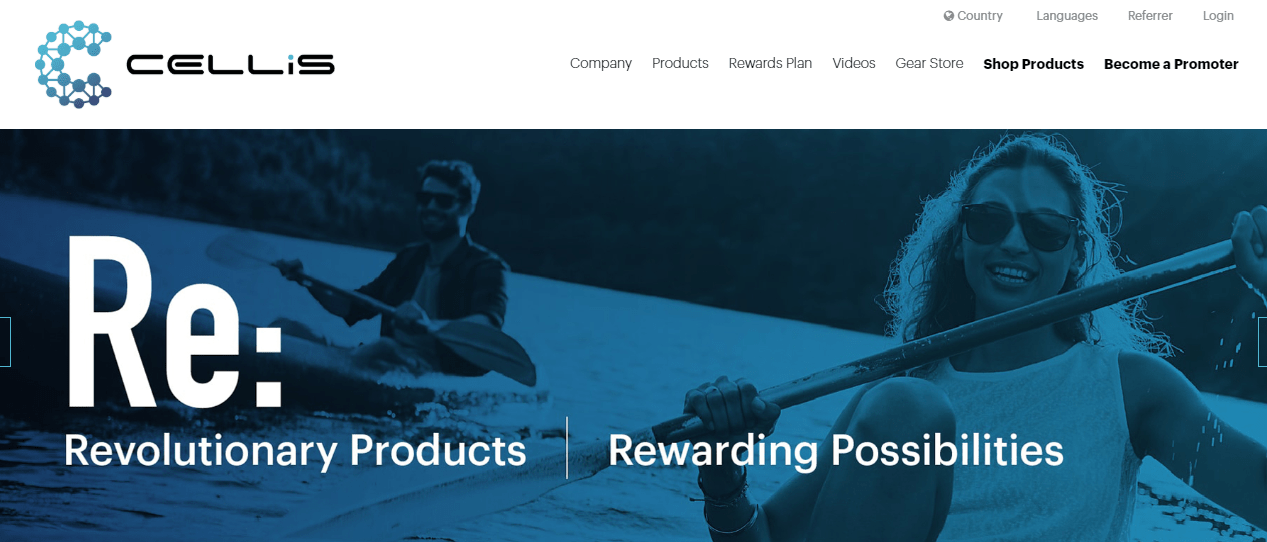Image resolution: width=1267 pixels, height=542 pixels.
Task: Visit the Gear Store link
Action: 929,63
